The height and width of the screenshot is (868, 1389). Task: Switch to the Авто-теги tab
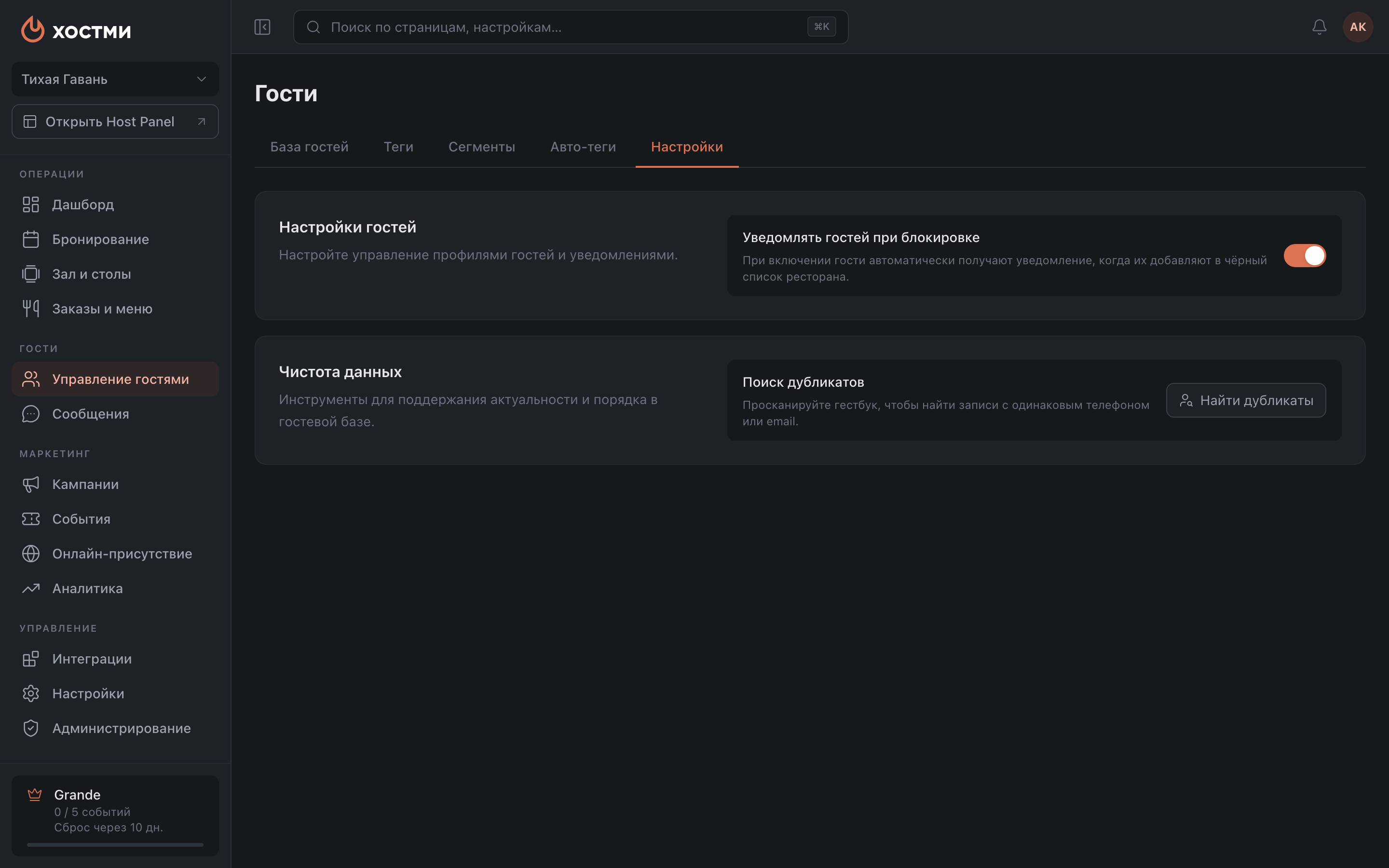click(x=583, y=147)
